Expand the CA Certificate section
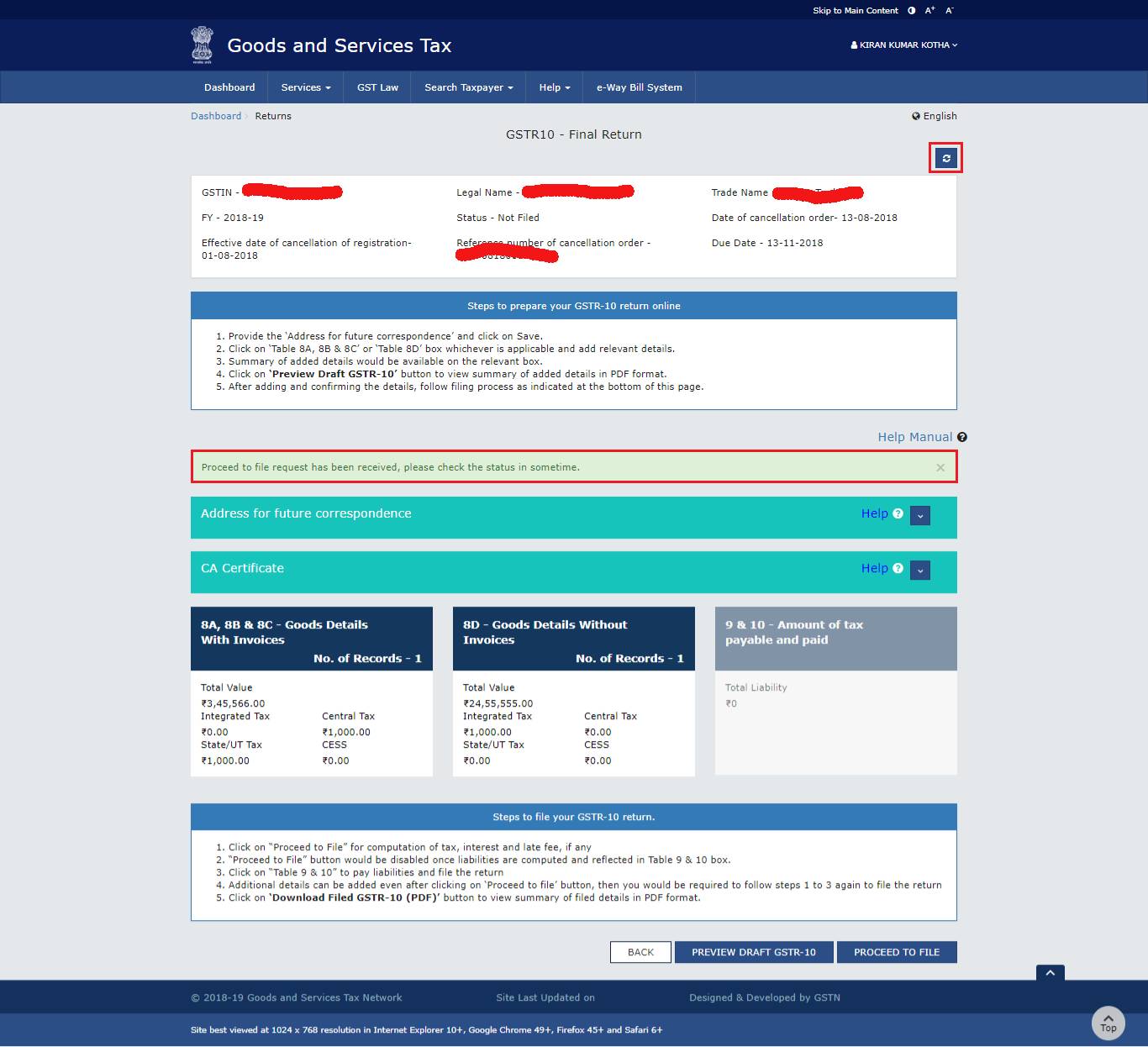Image resolution: width=1148 pixels, height=1047 pixels. point(919,570)
